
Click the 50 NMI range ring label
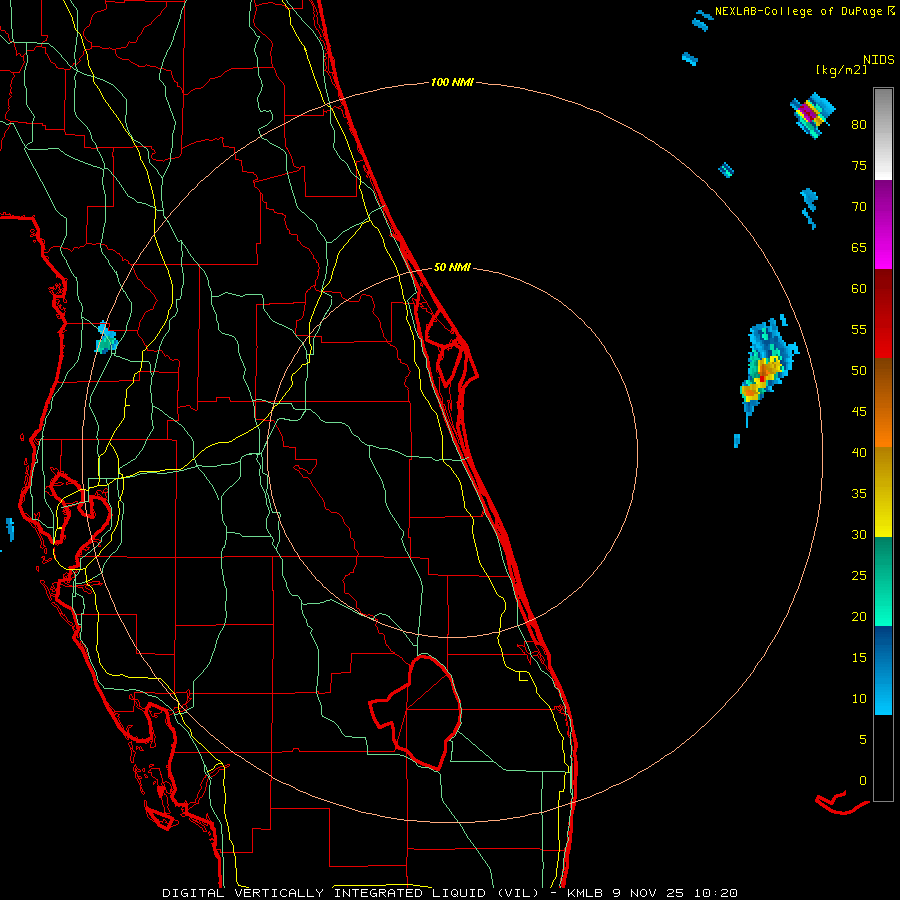(452, 267)
